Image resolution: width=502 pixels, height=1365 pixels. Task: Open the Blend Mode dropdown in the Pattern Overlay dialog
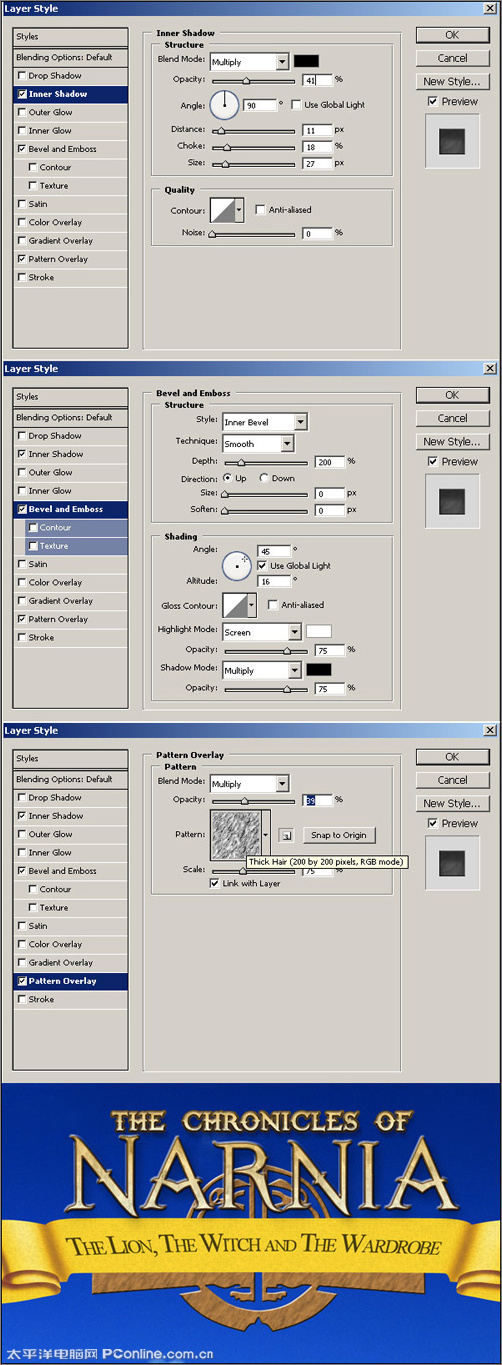249,784
